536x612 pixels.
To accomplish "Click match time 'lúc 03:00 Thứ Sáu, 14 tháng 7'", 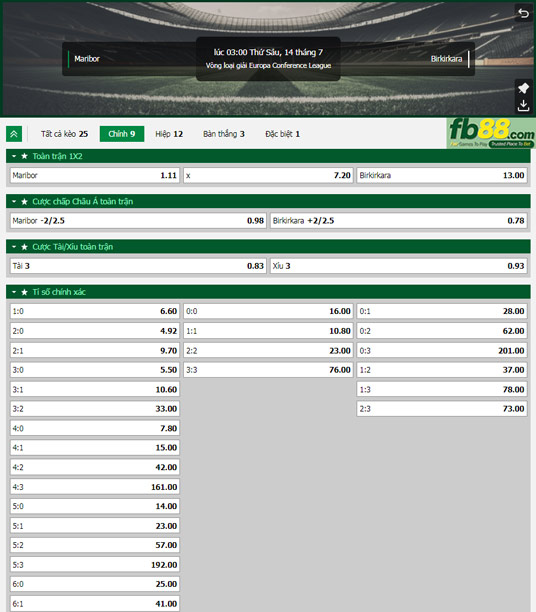I will [268, 52].
